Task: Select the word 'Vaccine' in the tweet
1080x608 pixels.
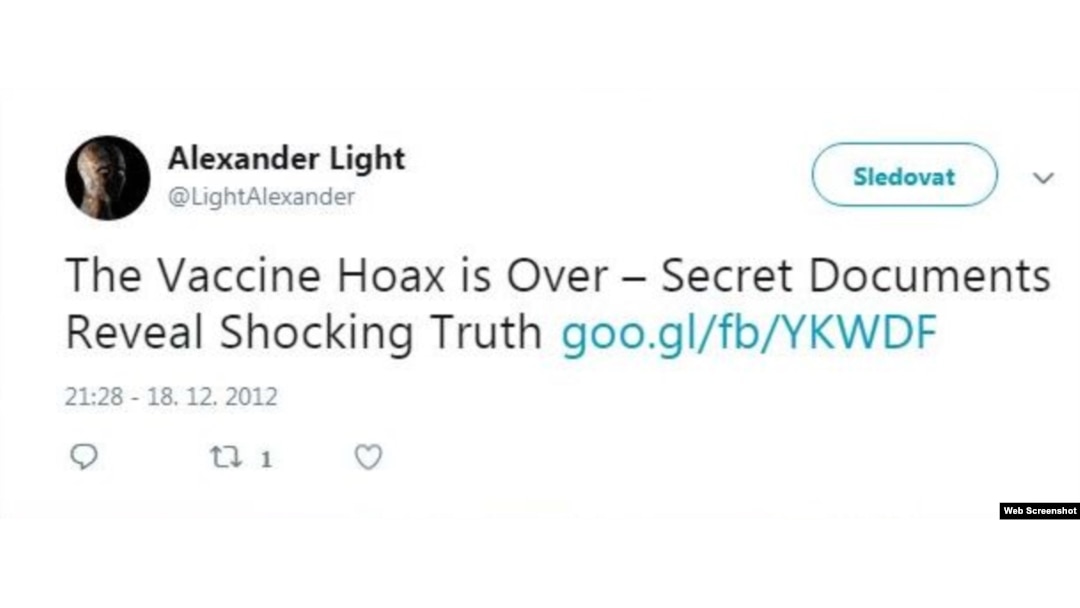Action: pos(240,275)
